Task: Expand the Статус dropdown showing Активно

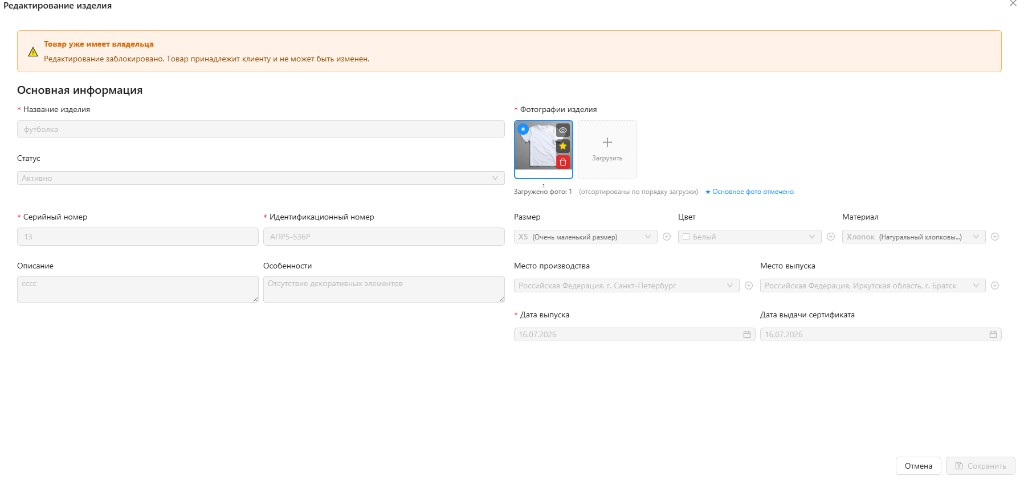Action: click(x=261, y=178)
